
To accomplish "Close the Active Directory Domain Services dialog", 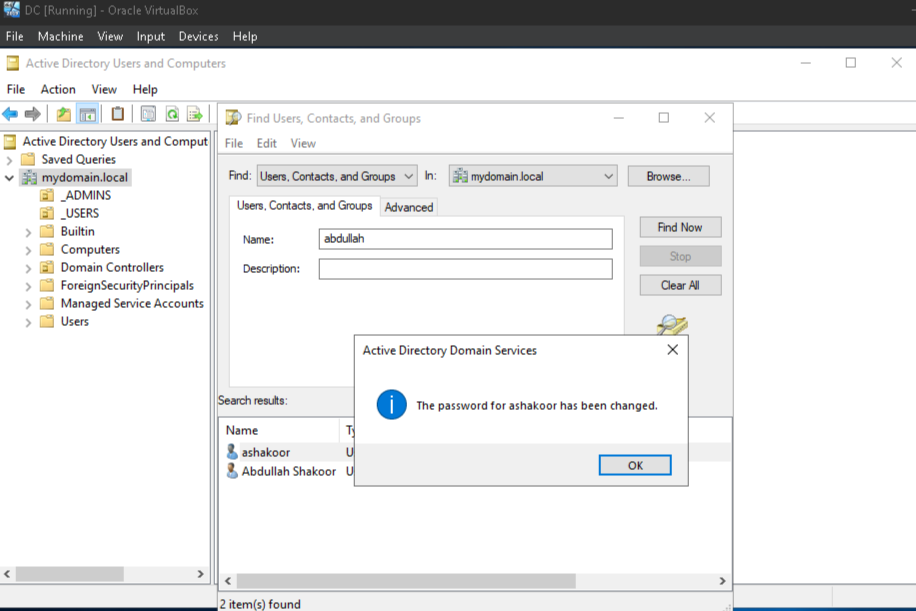I will 672,349.
